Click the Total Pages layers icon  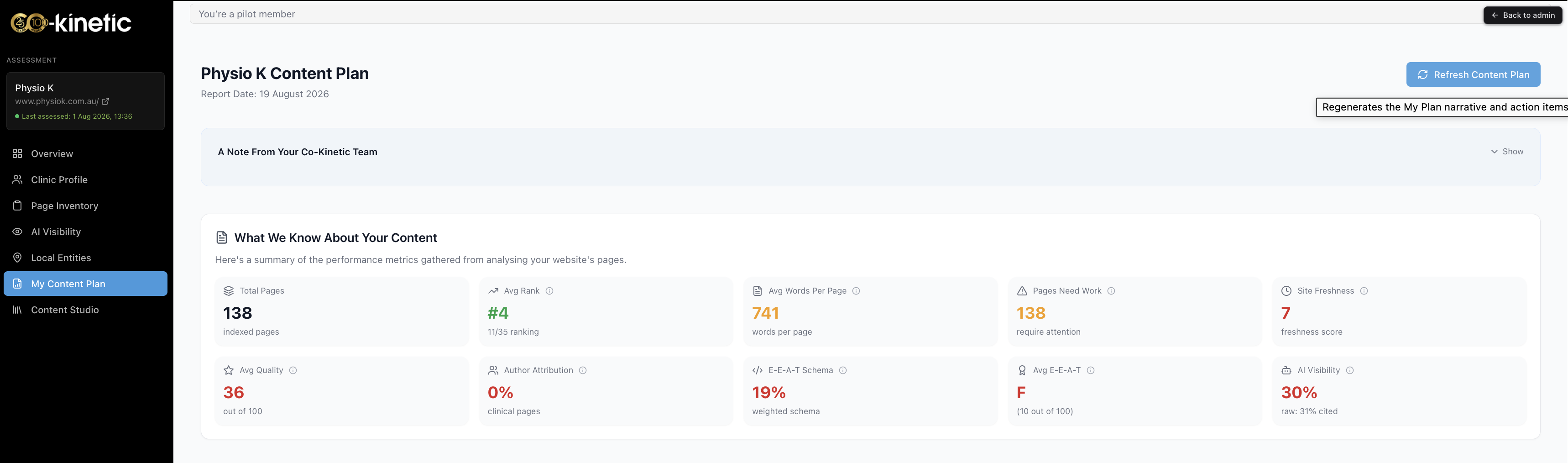point(229,291)
